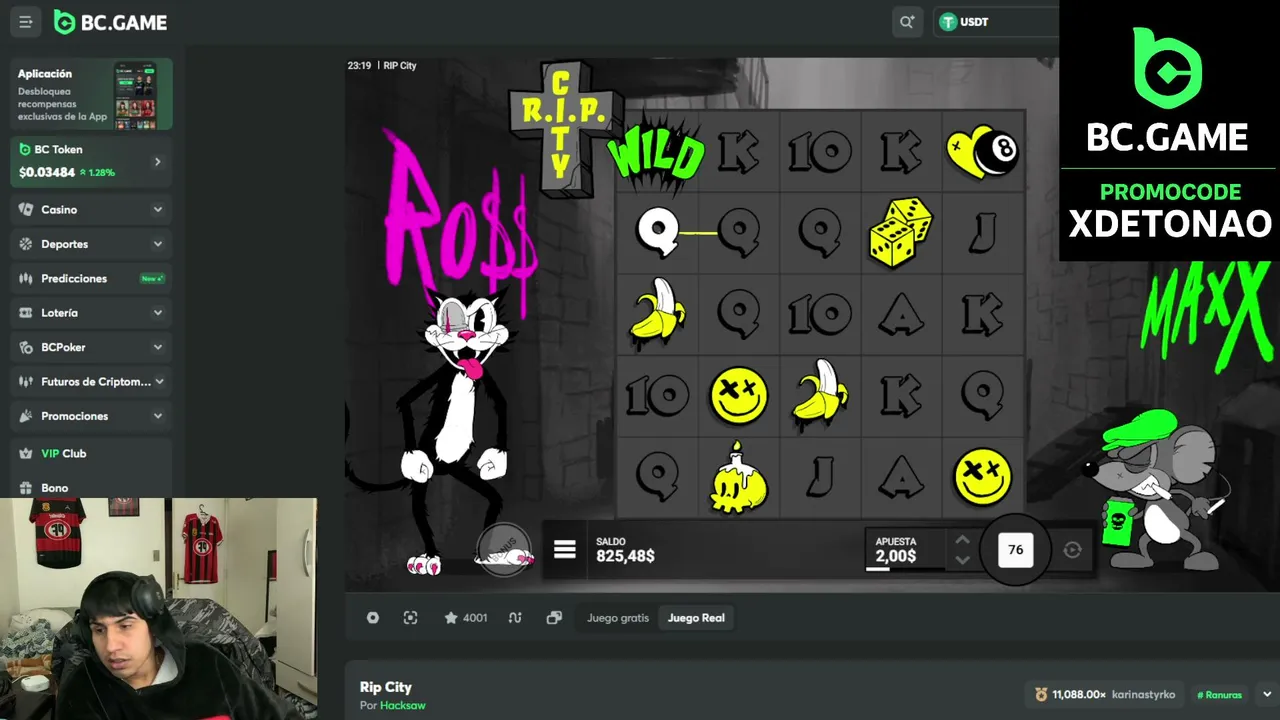Open the BCPoker sidebar item
This screenshot has height=720, width=1280.
click(x=92, y=347)
